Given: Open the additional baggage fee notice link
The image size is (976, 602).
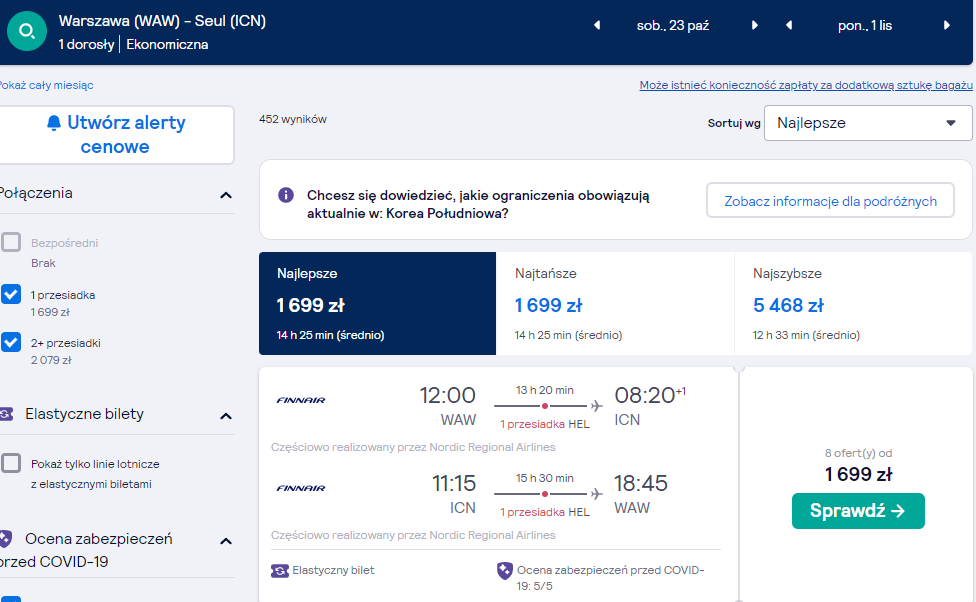Looking at the screenshot, I should [806, 85].
